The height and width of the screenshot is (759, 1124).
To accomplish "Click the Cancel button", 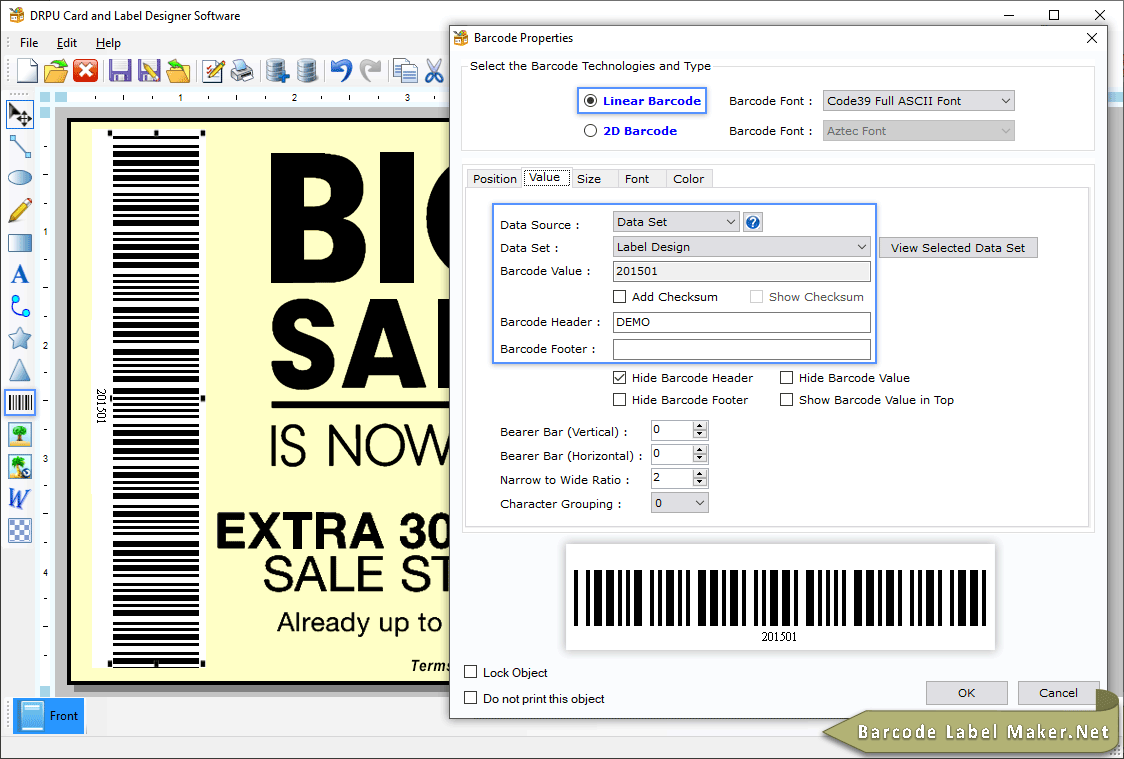I will 1058,693.
